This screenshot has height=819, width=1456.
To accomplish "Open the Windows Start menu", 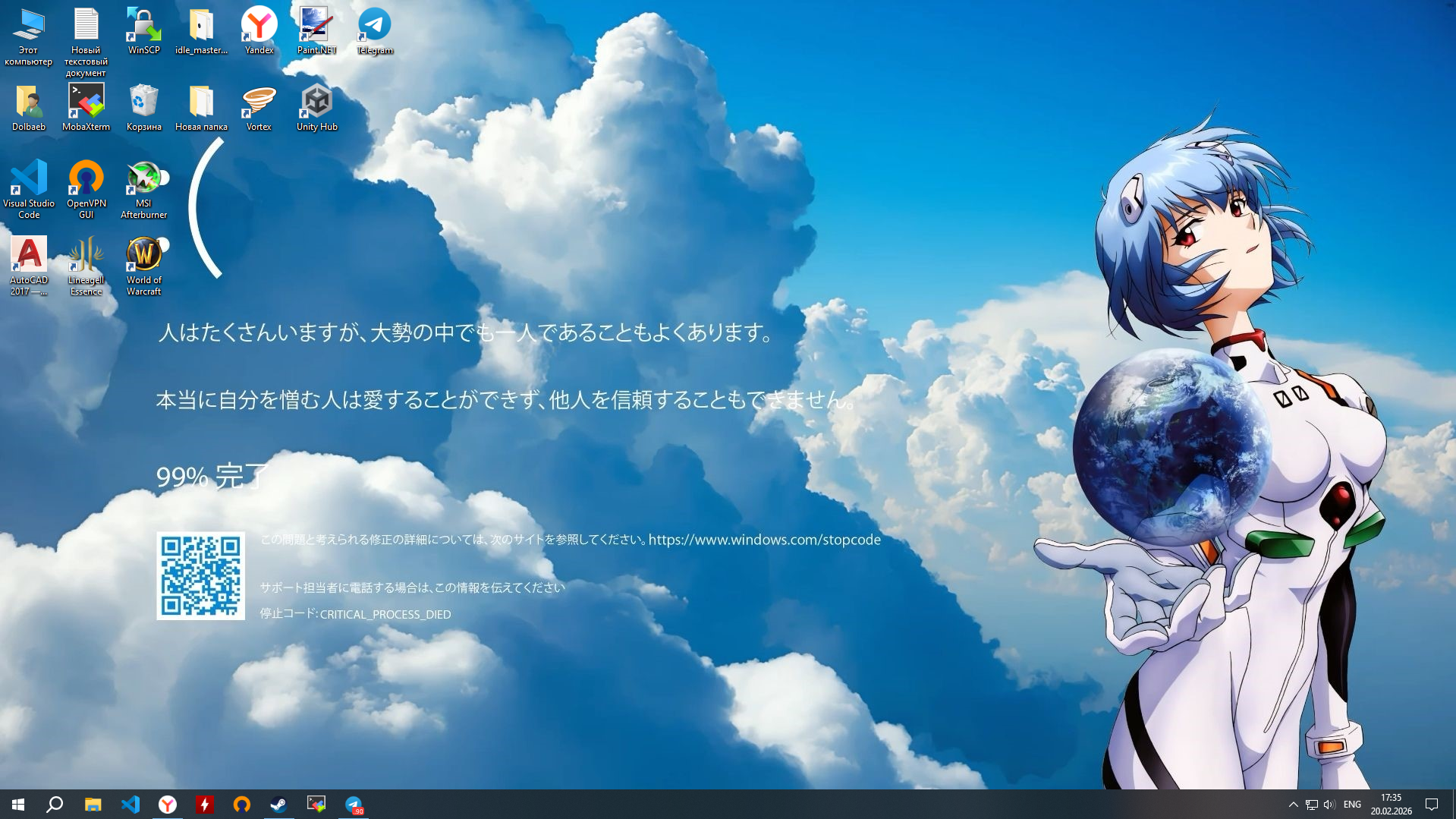I will 18,805.
